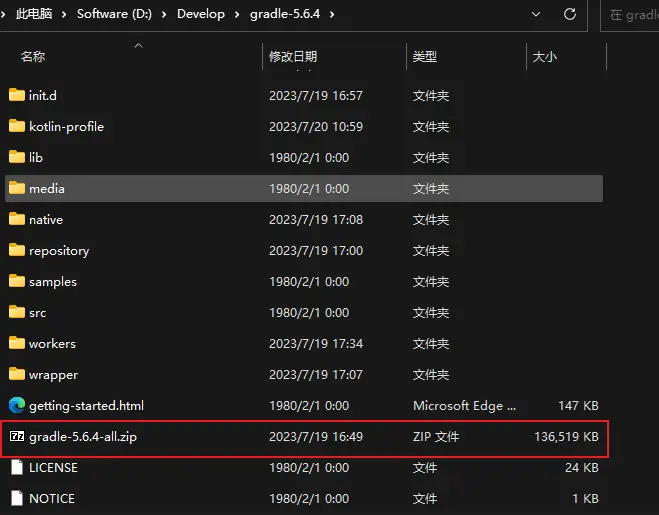Navigate to 此电脑 in the breadcrumb
659x515 pixels.
35,15
